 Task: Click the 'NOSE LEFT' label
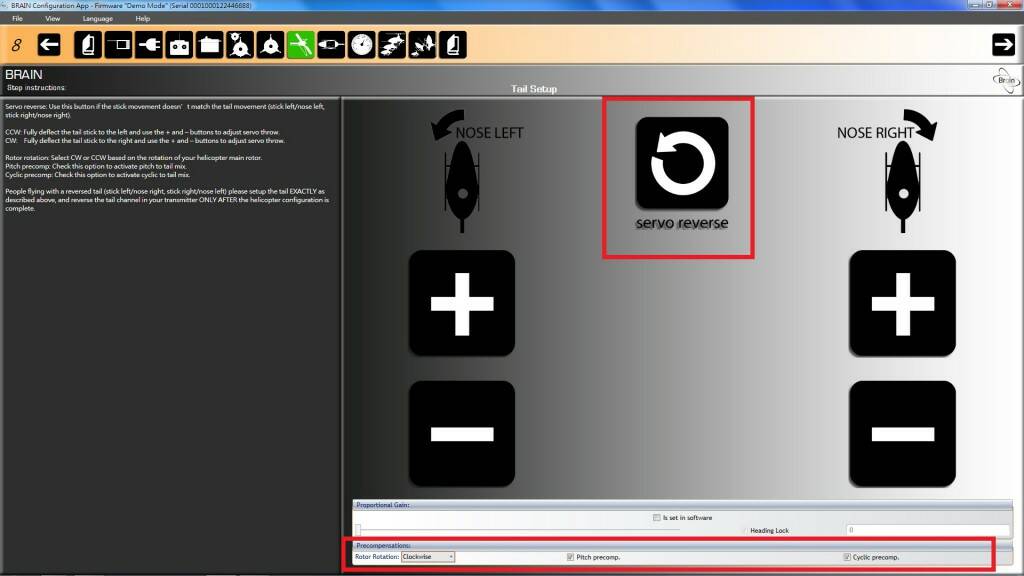point(489,133)
